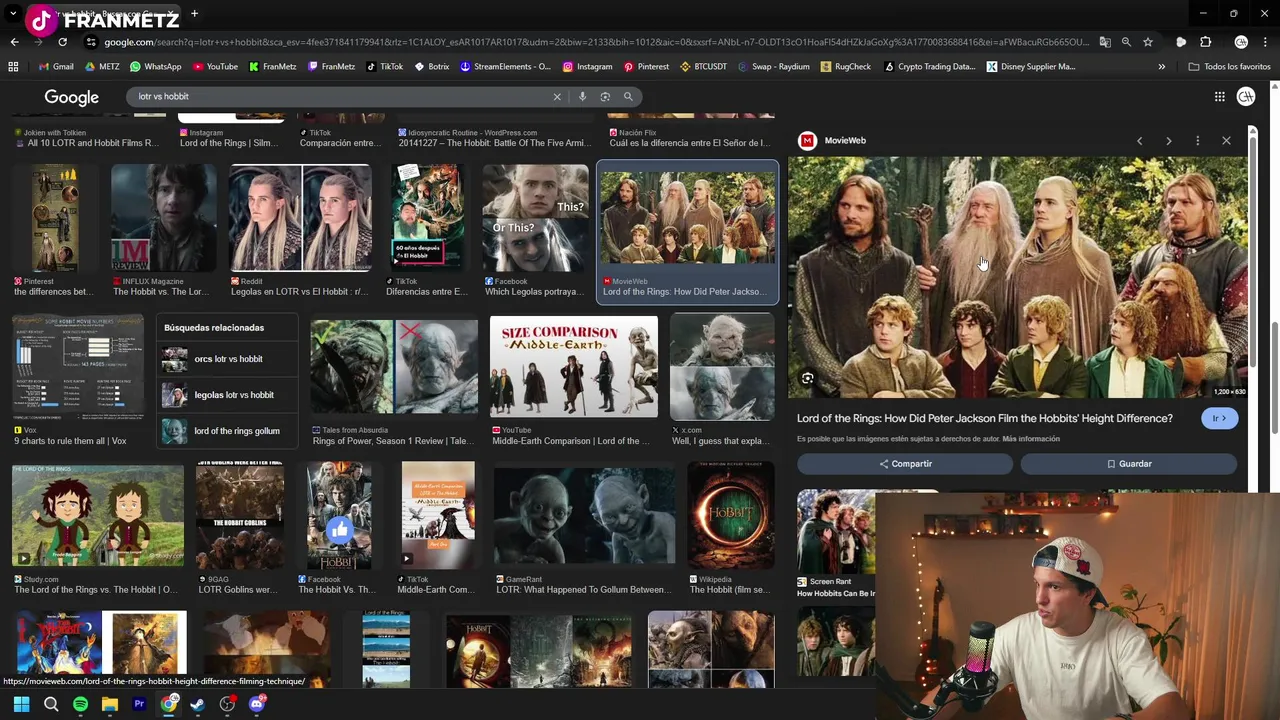Go to the Google logo homepage

coord(71,97)
